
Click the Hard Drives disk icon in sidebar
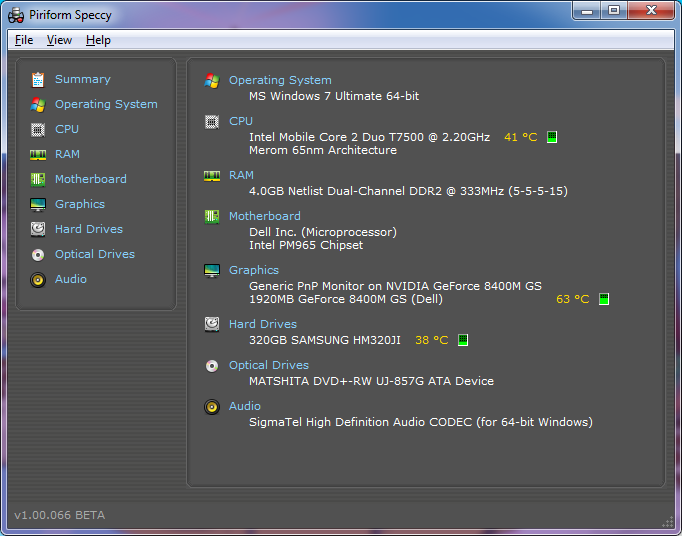(x=38, y=229)
